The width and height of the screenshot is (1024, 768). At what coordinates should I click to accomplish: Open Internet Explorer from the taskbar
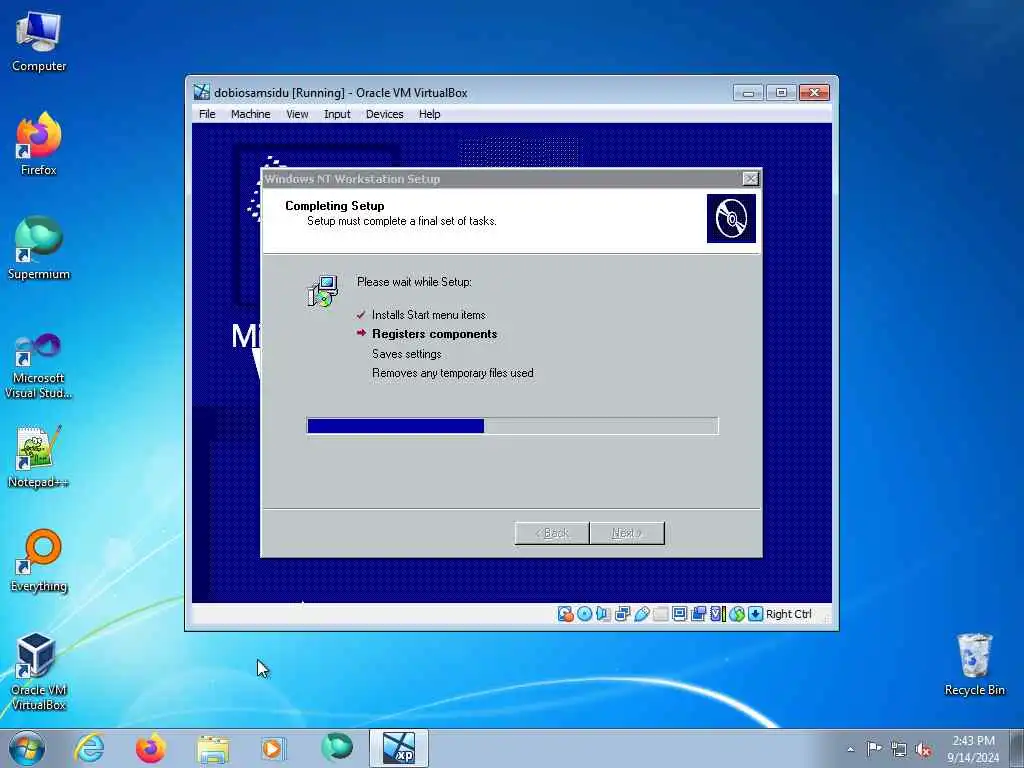point(89,748)
